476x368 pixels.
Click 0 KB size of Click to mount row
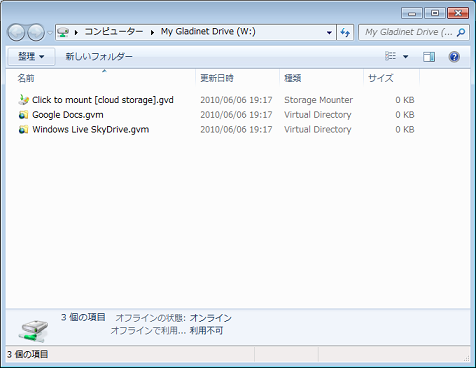tap(405, 100)
